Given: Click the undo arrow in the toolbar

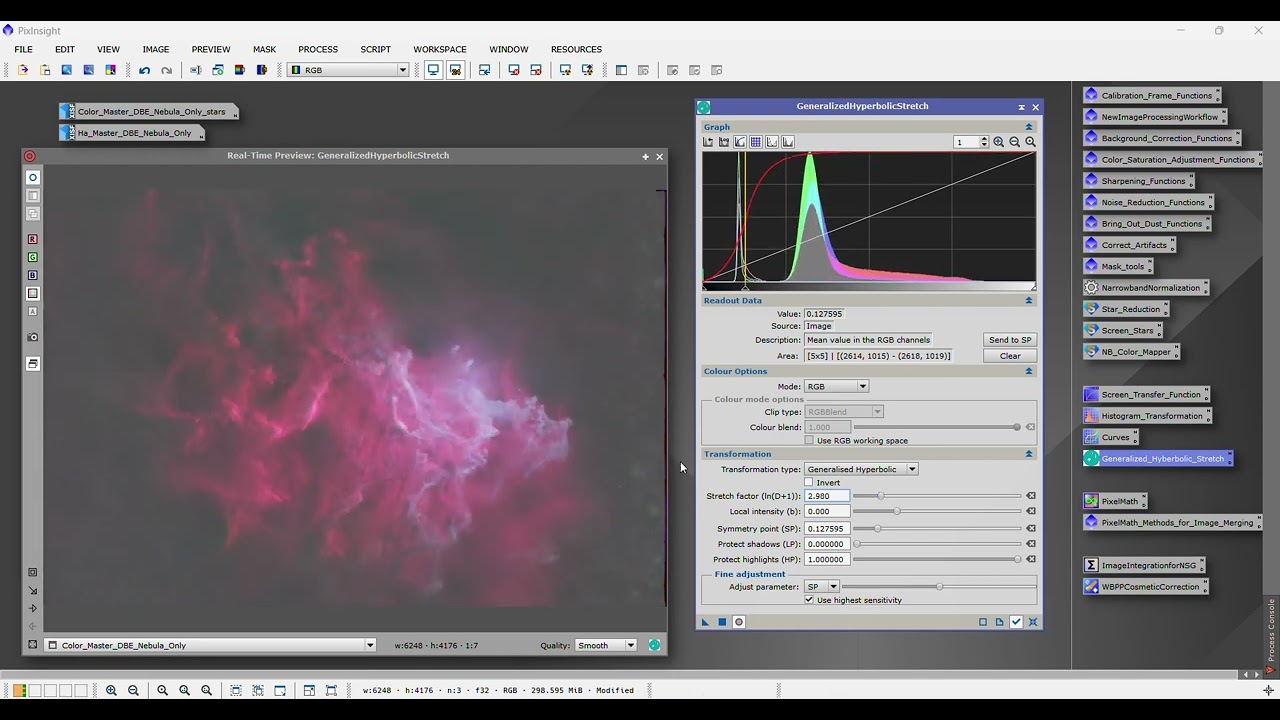Looking at the screenshot, I should tap(145, 70).
